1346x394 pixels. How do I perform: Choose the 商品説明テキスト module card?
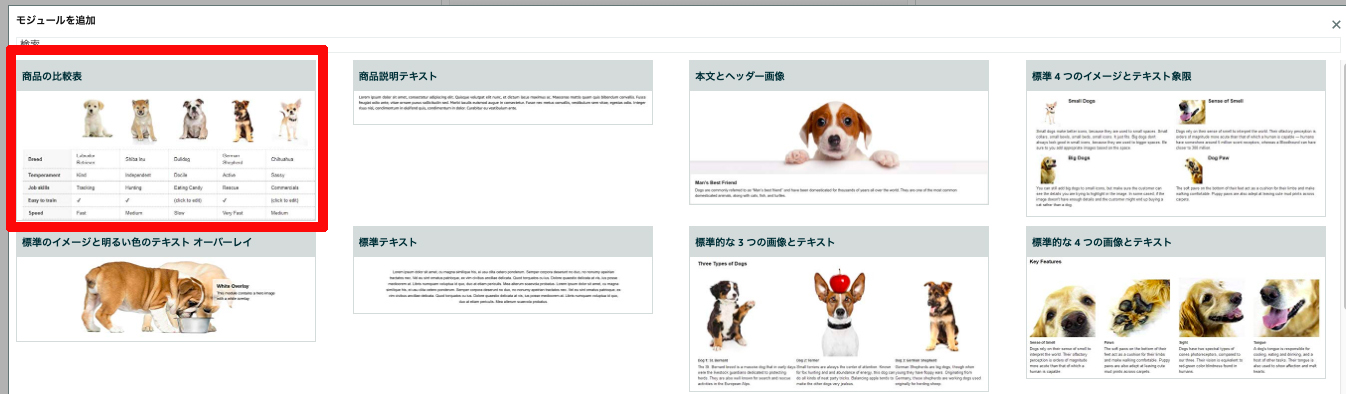(503, 92)
